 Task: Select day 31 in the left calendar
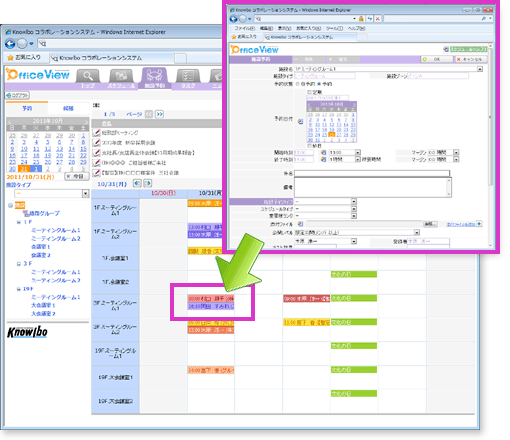pos(24,169)
